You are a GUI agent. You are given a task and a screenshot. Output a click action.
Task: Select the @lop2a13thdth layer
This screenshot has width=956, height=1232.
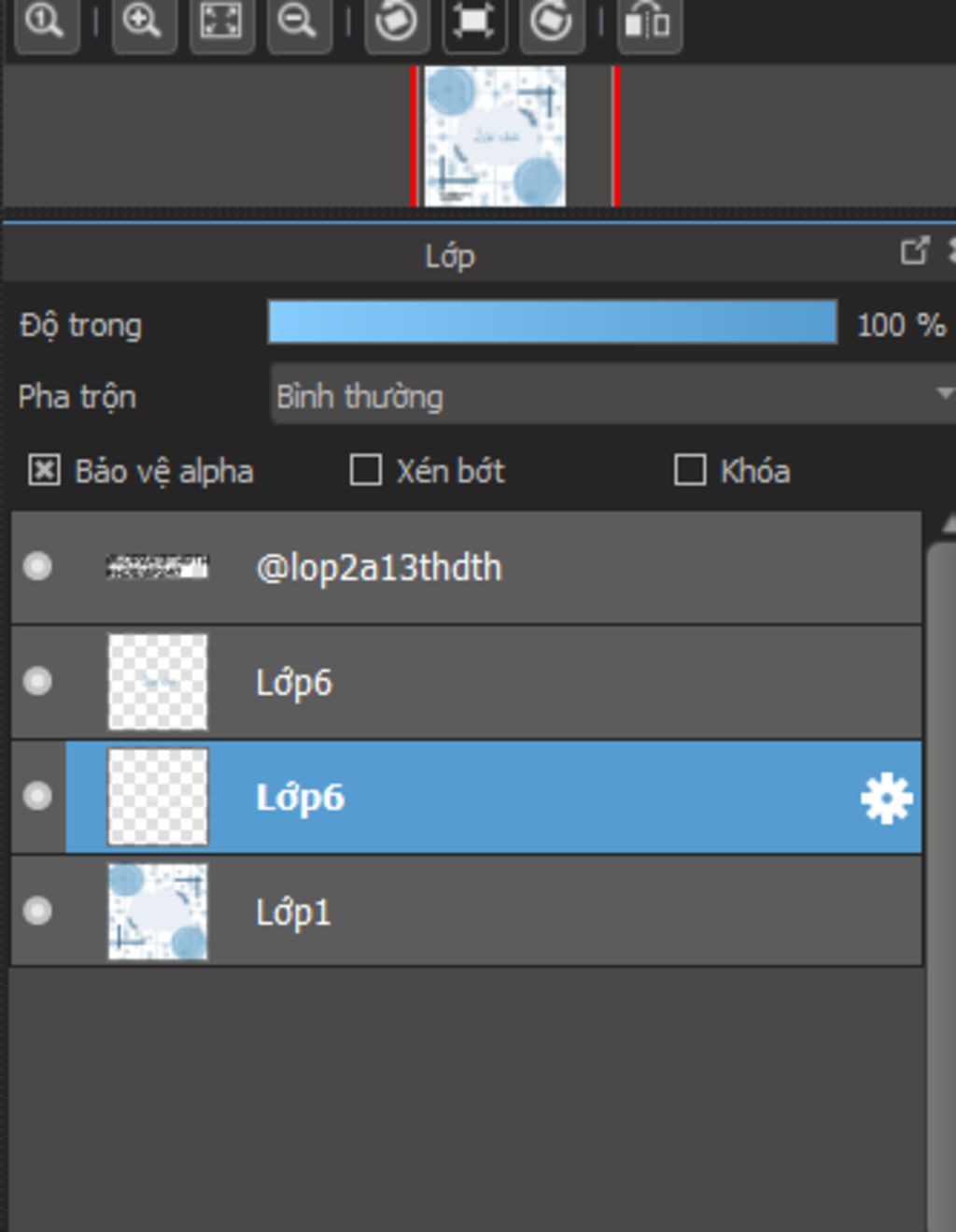click(x=560, y=568)
